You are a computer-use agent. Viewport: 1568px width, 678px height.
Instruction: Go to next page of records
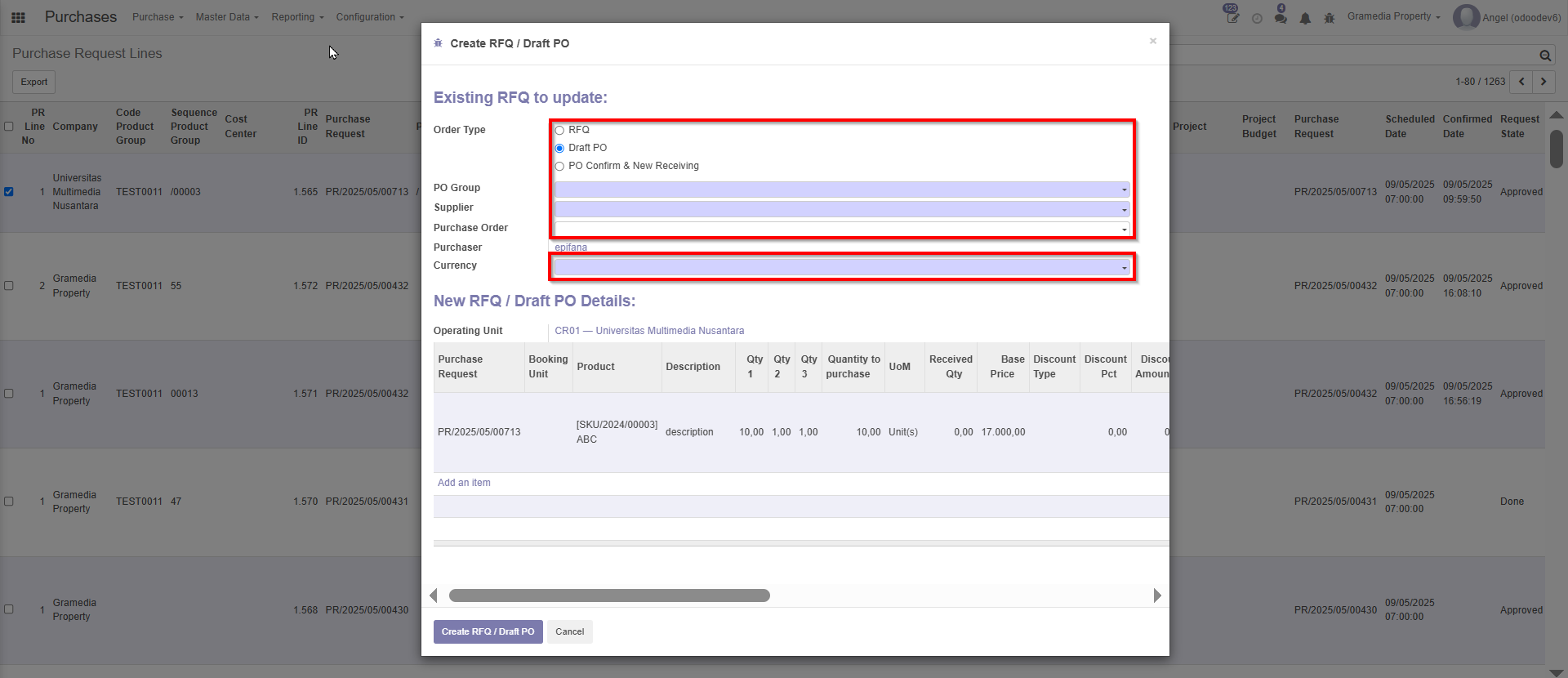(x=1543, y=82)
